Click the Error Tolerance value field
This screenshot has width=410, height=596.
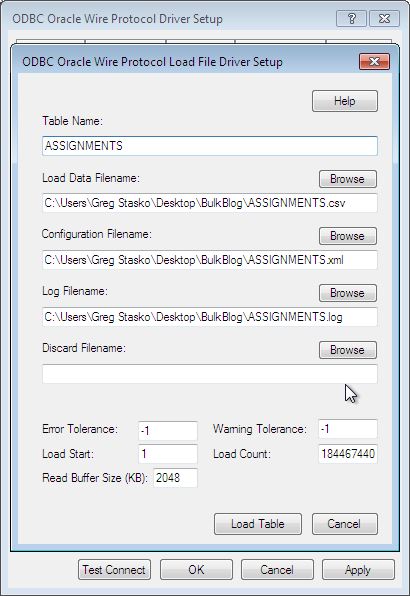(x=168, y=431)
